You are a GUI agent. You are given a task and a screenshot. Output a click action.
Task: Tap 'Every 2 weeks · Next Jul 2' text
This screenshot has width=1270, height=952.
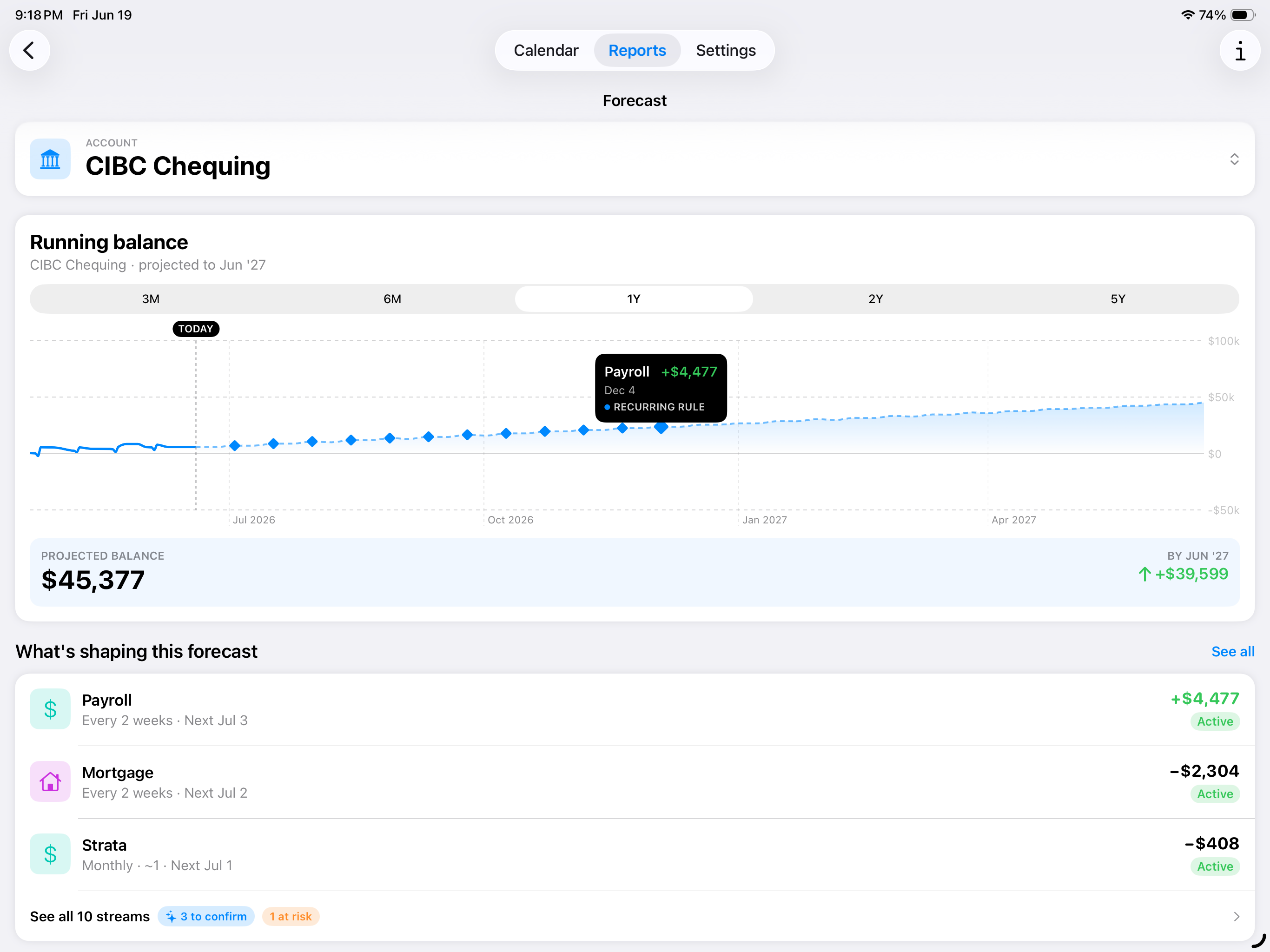165,793
